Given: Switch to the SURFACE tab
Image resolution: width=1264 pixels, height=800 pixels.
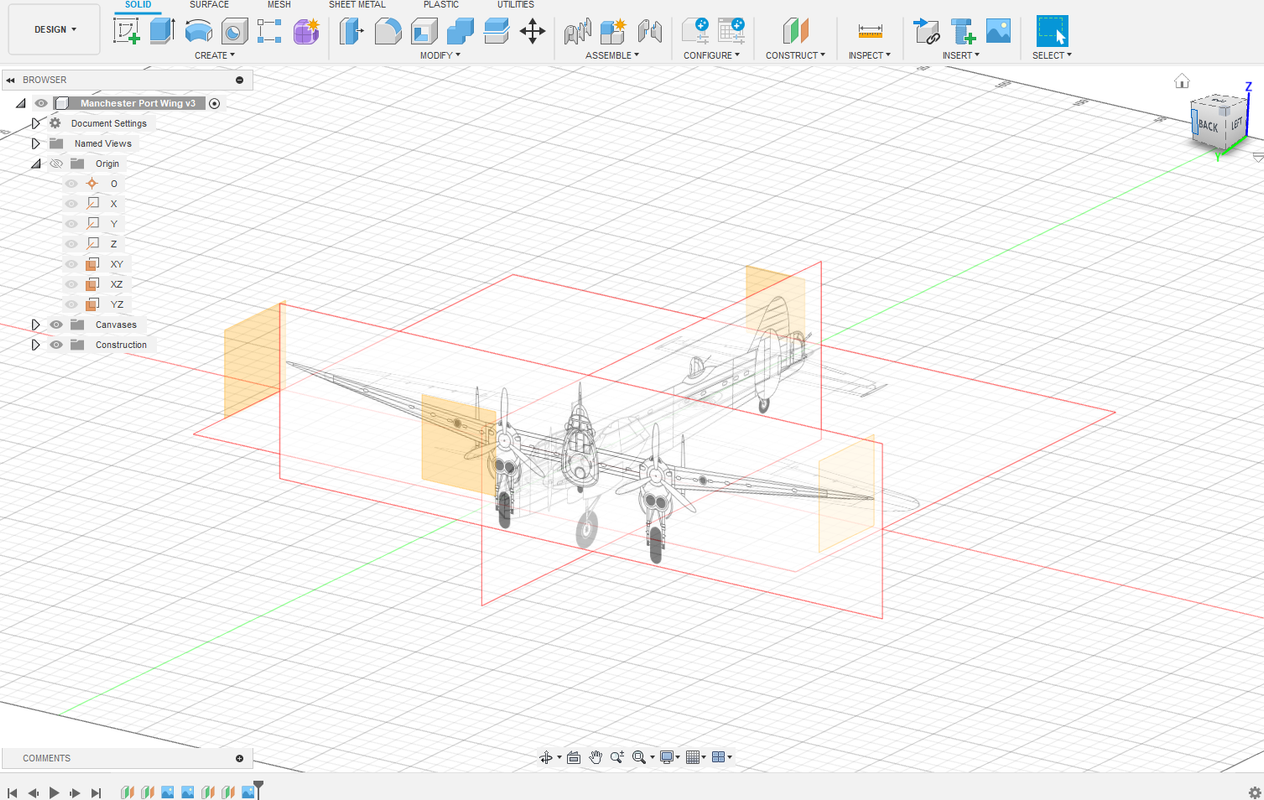Looking at the screenshot, I should 209,5.
